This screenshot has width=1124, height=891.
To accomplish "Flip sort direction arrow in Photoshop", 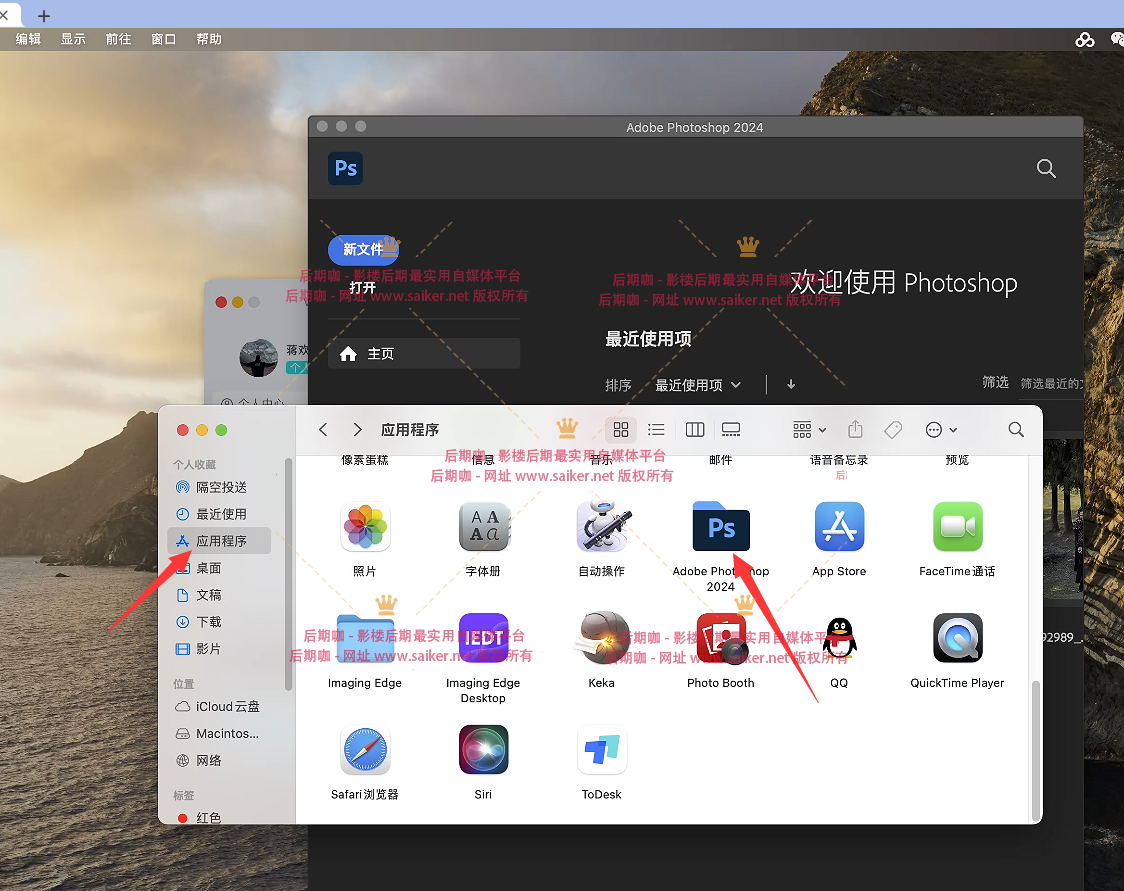I will coord(791,384).
